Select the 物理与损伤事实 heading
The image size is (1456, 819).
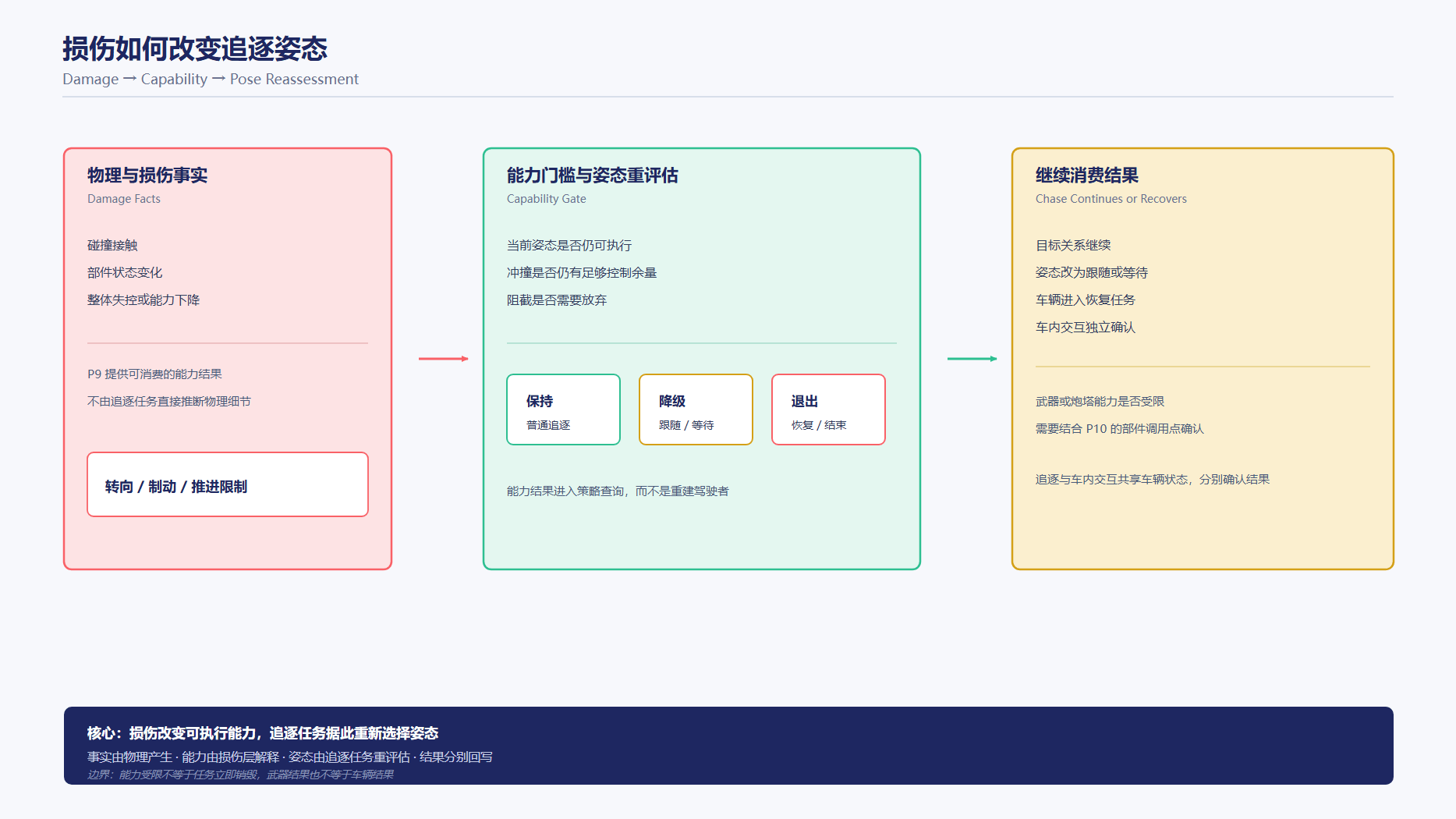coord(147,175)
